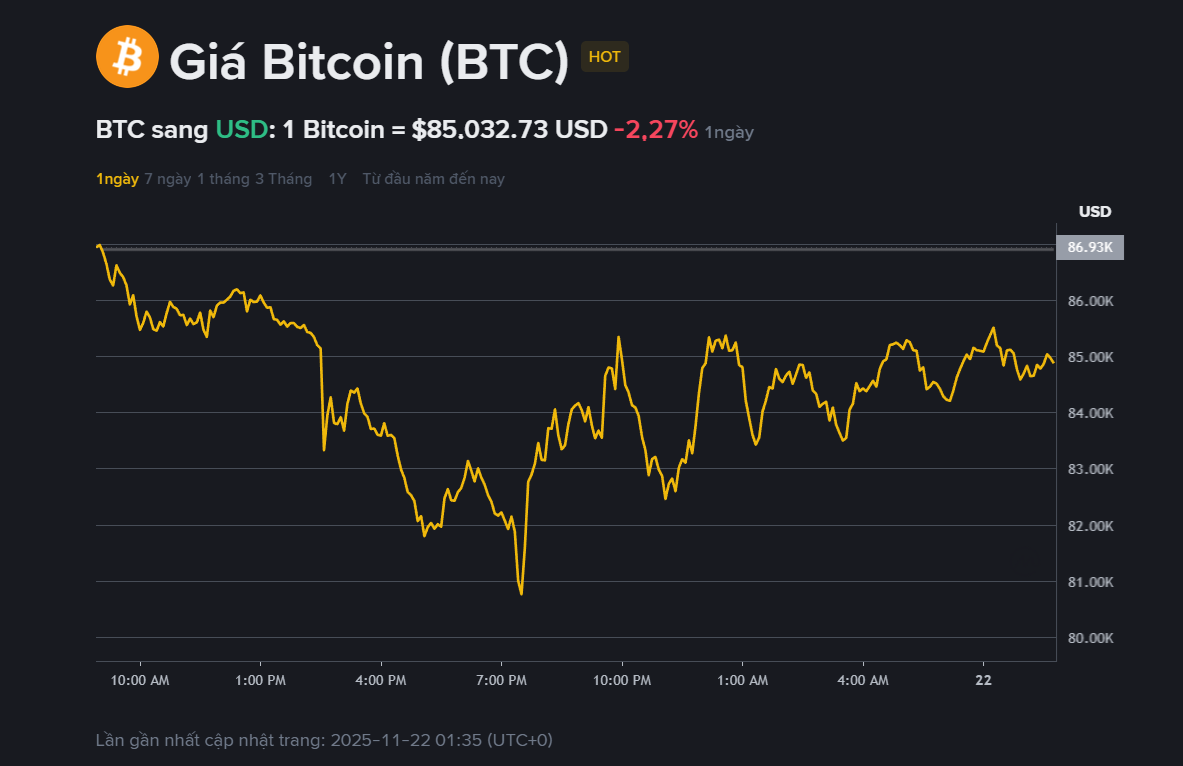Open the green USD currency link
1183x766 pixels.
pos(241,130)
